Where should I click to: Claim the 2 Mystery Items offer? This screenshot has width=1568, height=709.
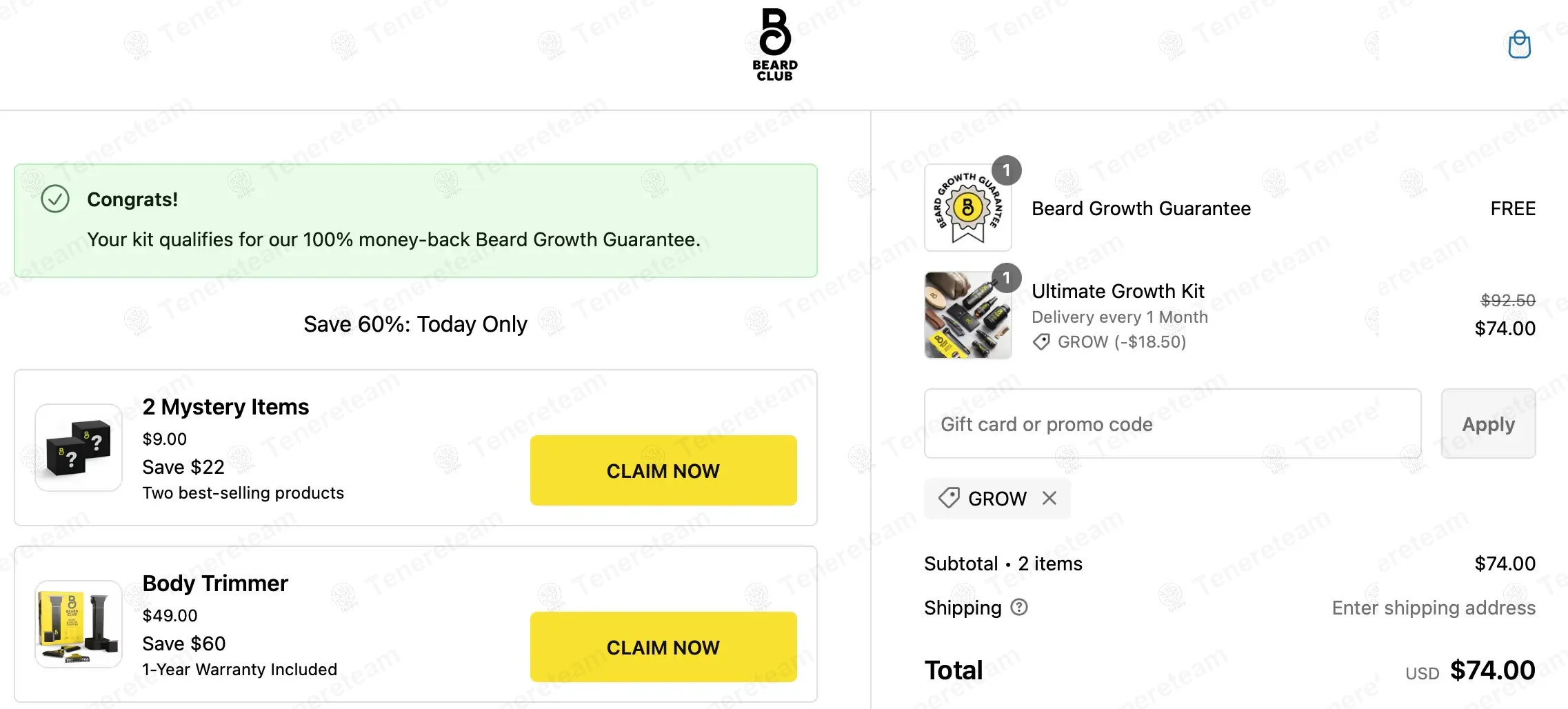pos(663,470)
